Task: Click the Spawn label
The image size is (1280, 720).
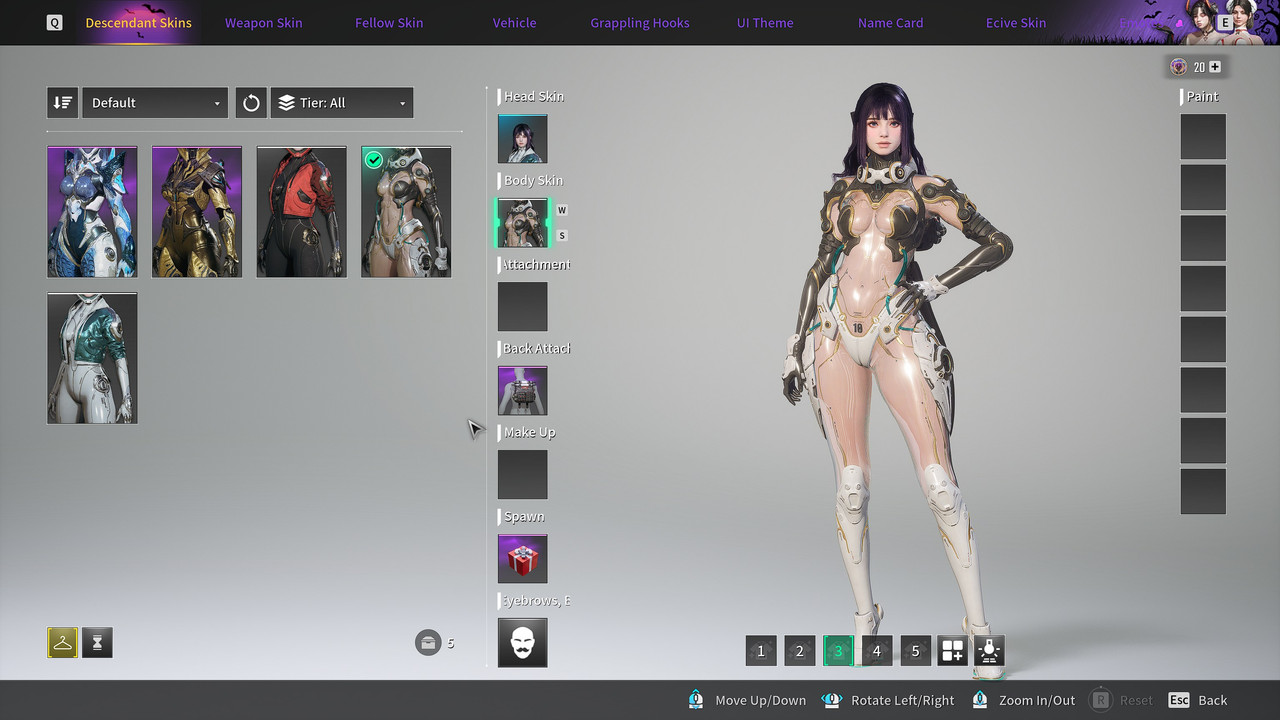Action: pyautogui.click(x=524, y=516)
